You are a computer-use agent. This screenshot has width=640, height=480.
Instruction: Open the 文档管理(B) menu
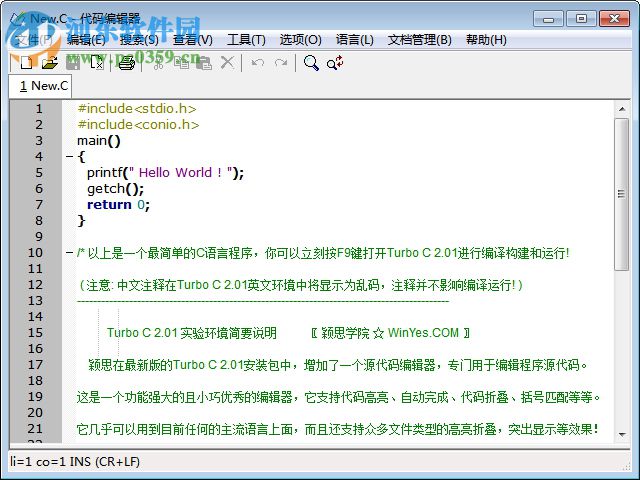point(420,40)
